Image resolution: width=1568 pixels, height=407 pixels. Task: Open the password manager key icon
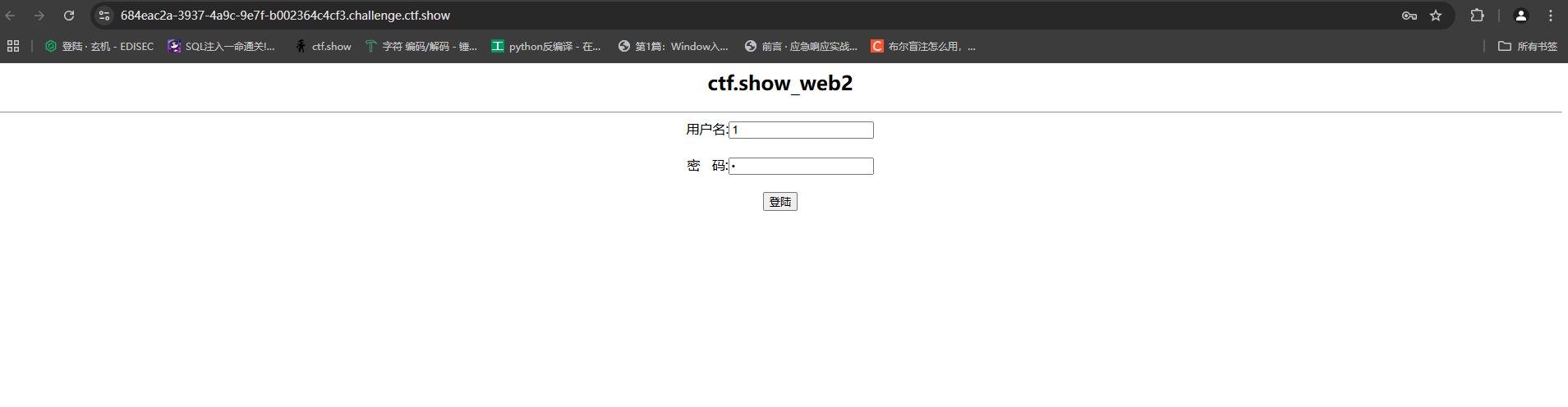pyautogui.click(x=1409, y=16)
